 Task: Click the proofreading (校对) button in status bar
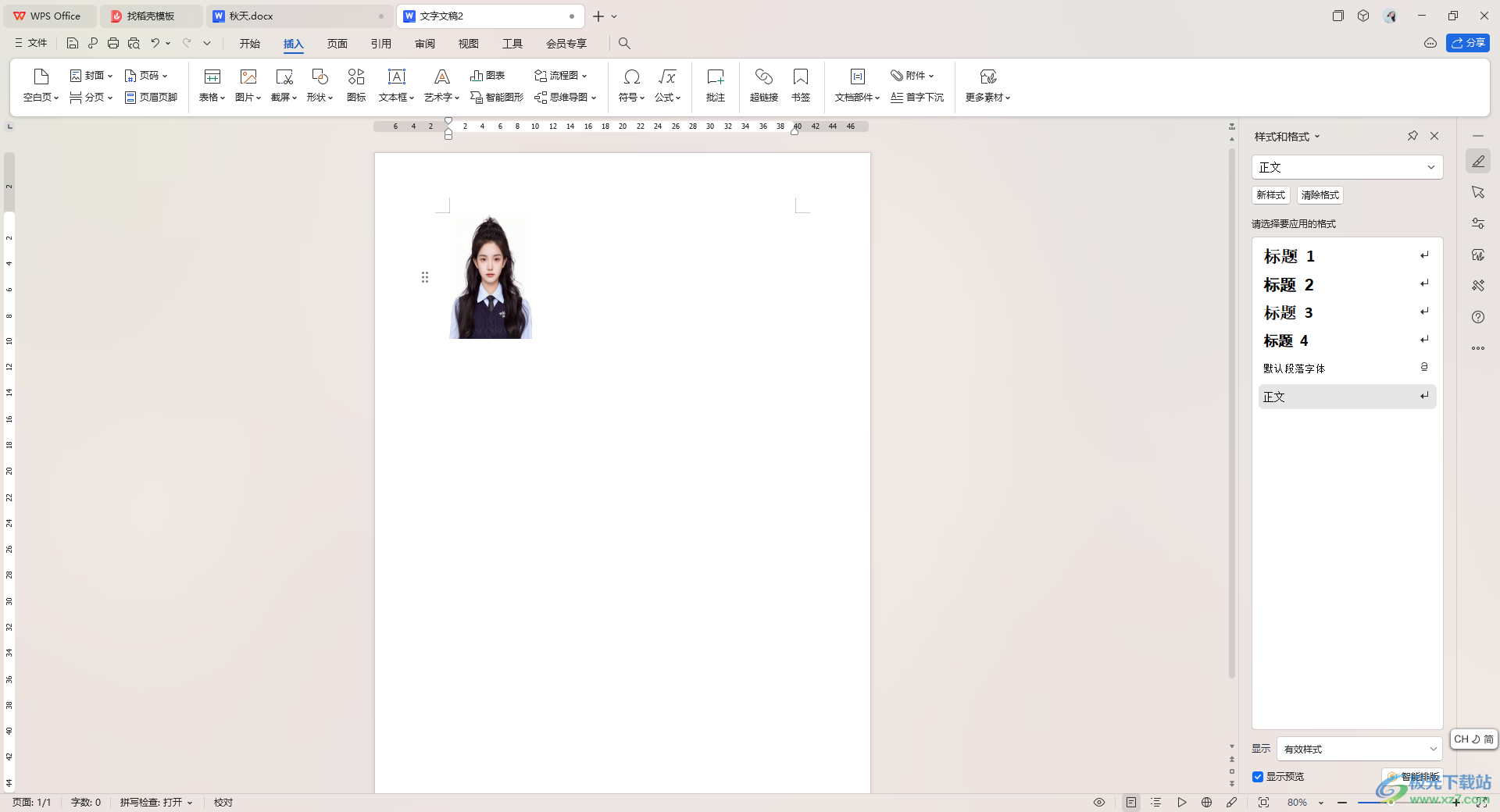(223, 803)
